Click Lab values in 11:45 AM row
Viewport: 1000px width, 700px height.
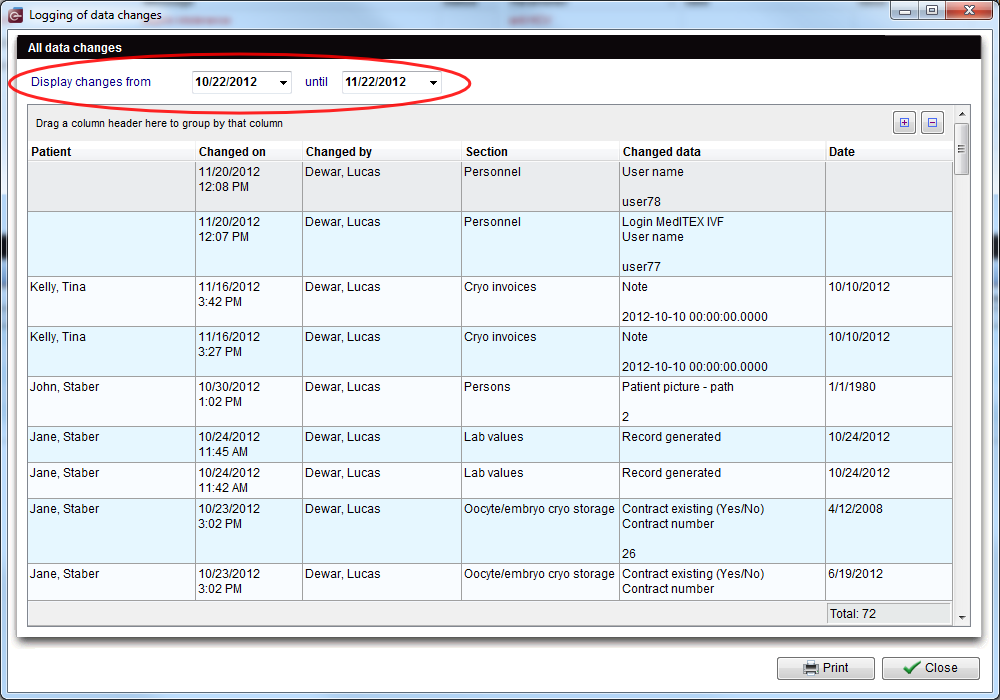point(494,437)
